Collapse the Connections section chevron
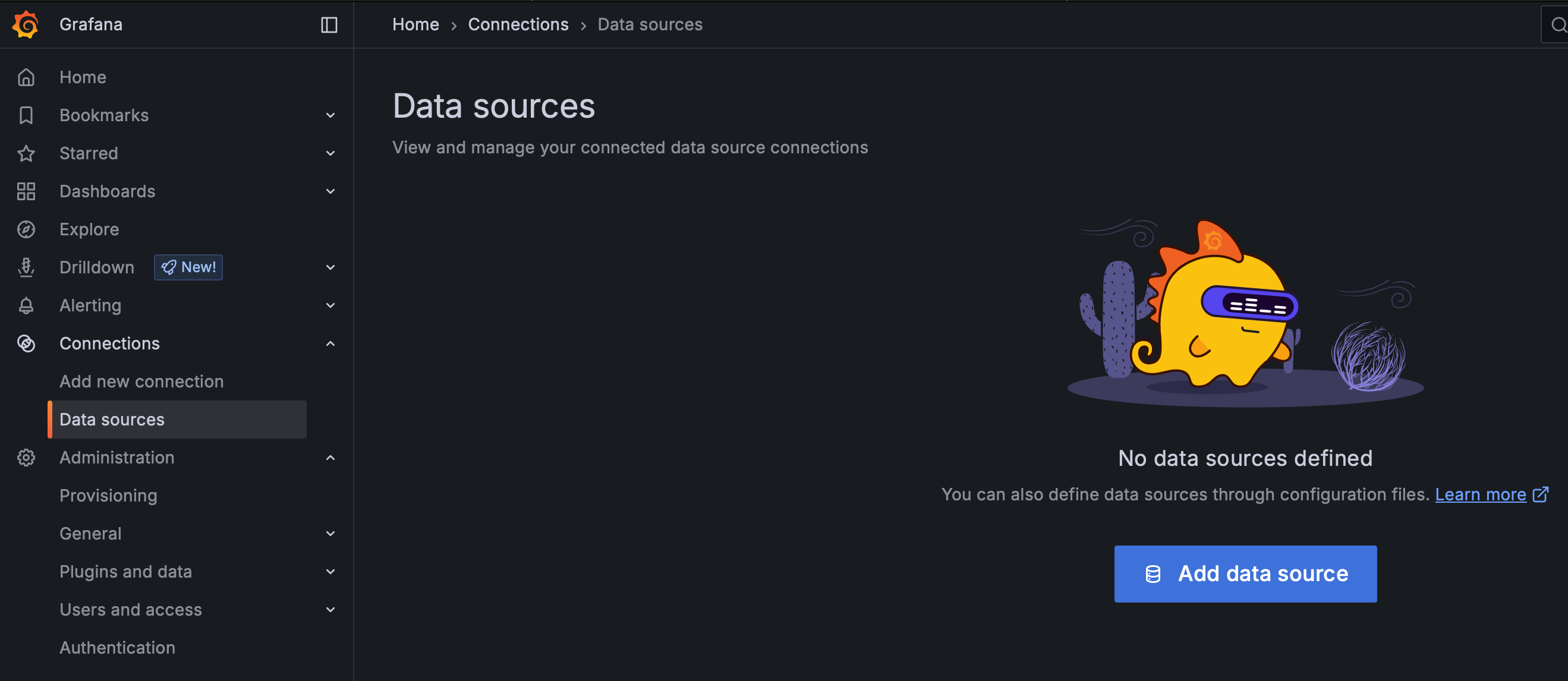Viewport: 1568px width, 681px height. coord(330,344)
